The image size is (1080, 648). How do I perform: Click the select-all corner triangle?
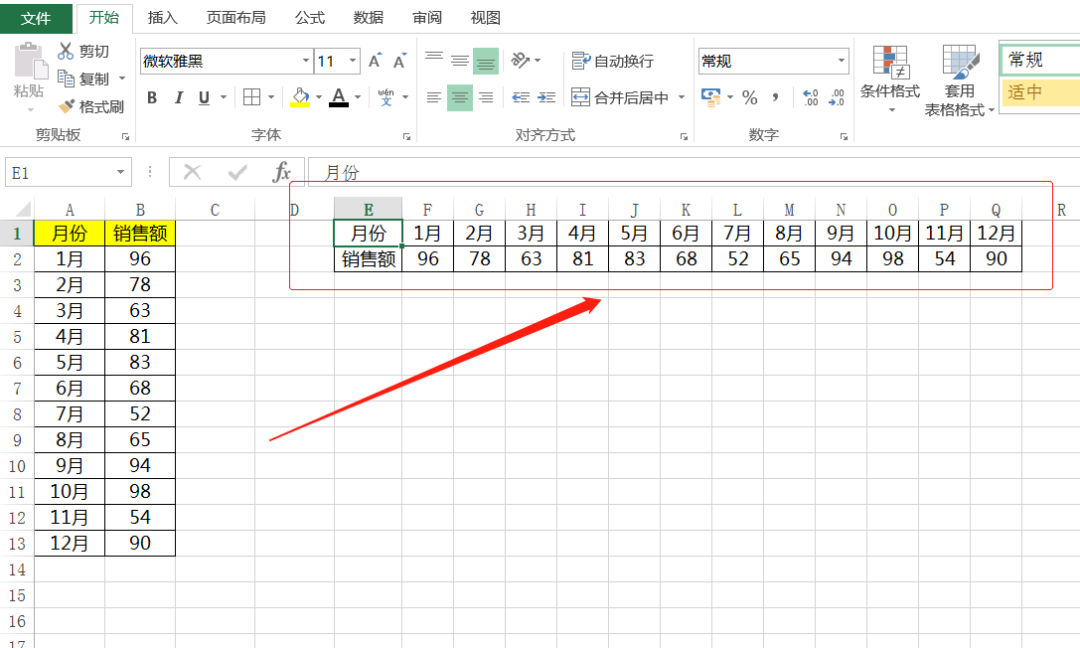point(24,209)
